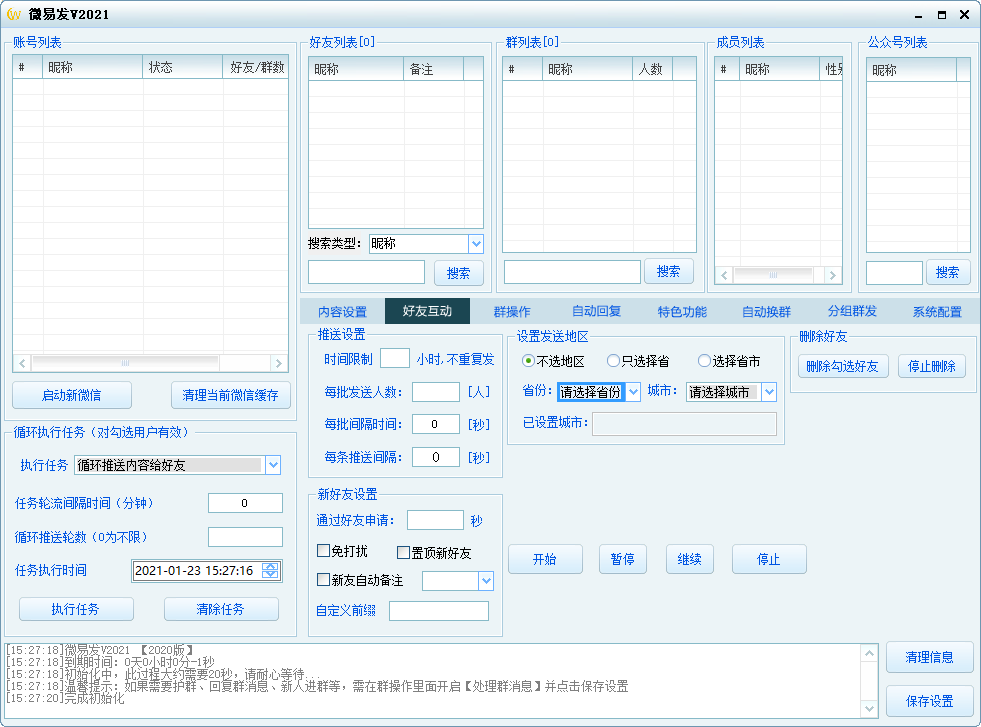The image size is (981, 727).
Task: Click the 开始 button
Action: point(545,559)
